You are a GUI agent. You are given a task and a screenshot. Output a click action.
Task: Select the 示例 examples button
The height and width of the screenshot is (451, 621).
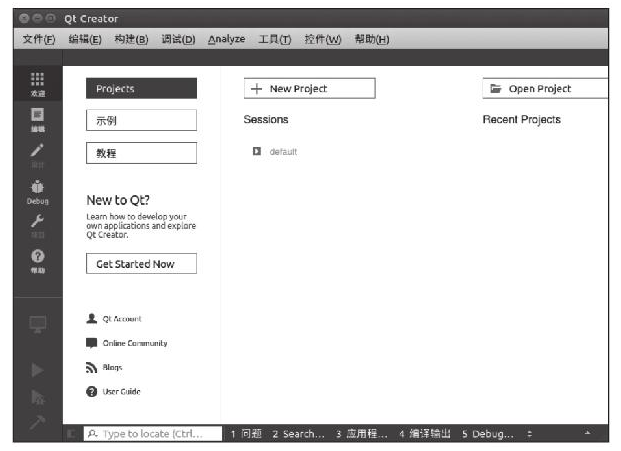[x=141, y=120]
